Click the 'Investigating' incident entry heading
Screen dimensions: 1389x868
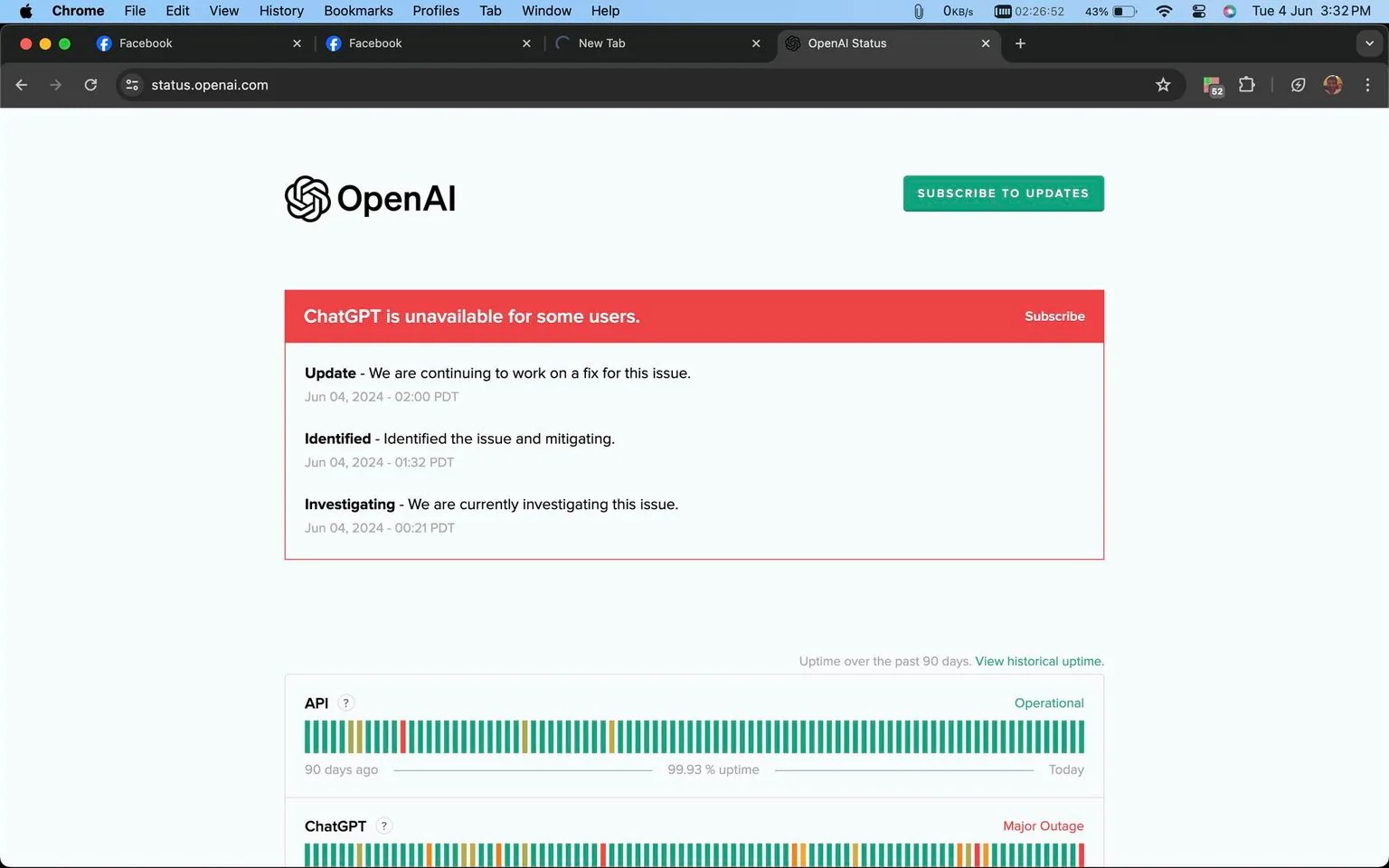349,505
